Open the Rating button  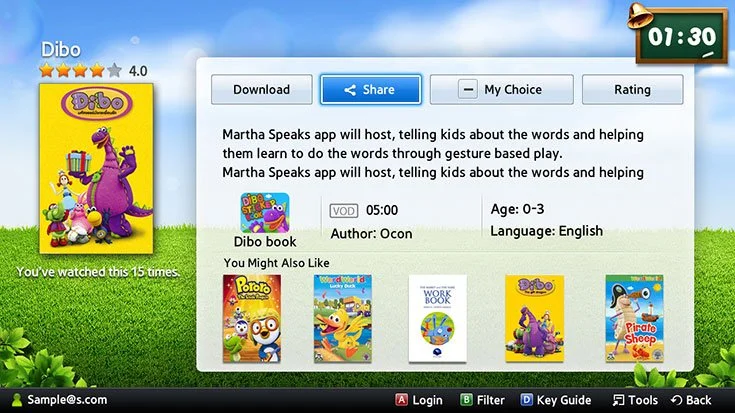pos(632,89)
